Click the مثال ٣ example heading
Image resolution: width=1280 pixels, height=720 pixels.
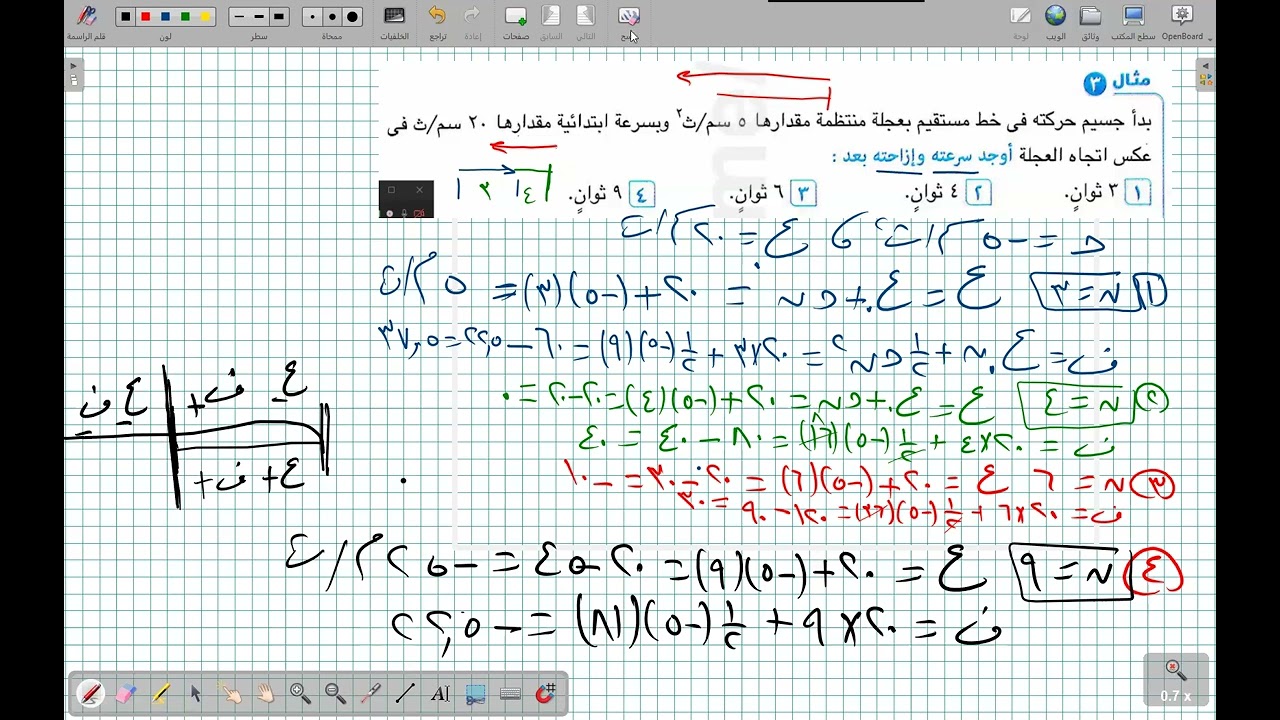click(1118, 82)
